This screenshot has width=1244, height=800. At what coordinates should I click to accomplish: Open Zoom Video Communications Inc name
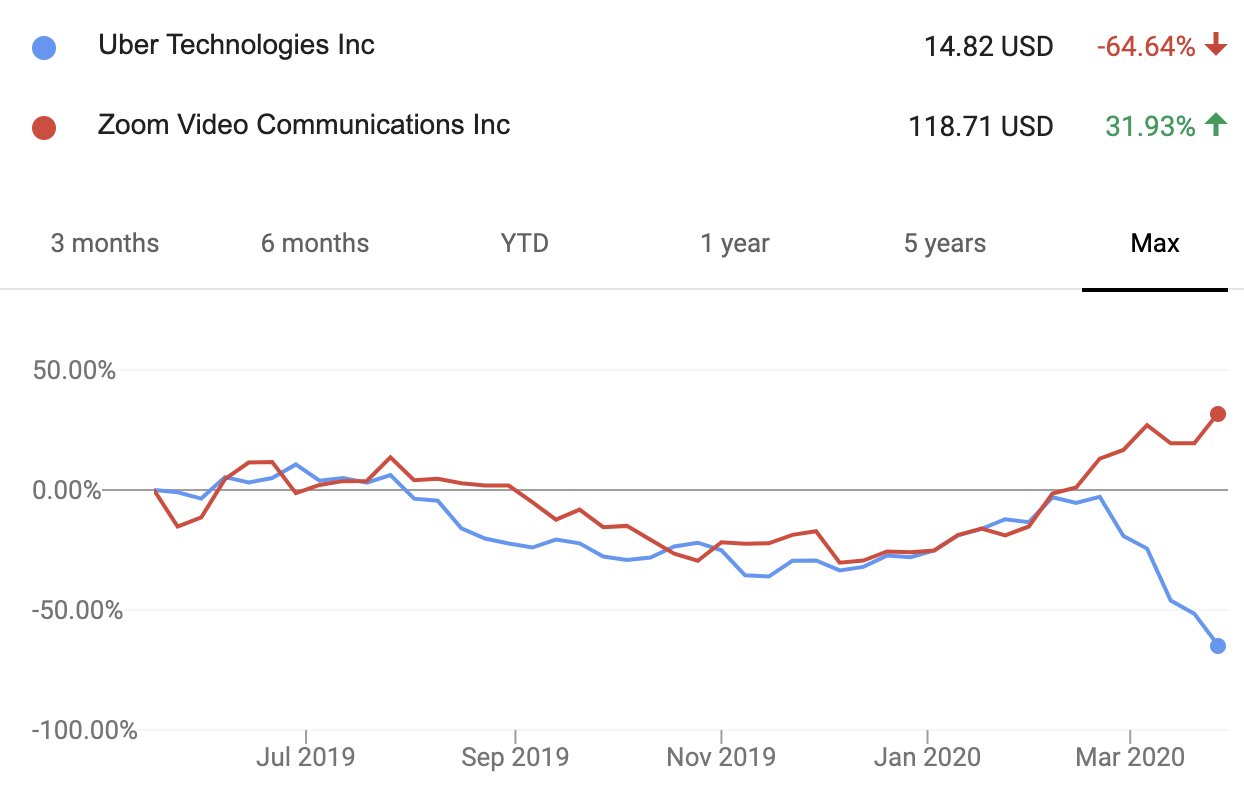pyautogui.click(x=304, y=125)
